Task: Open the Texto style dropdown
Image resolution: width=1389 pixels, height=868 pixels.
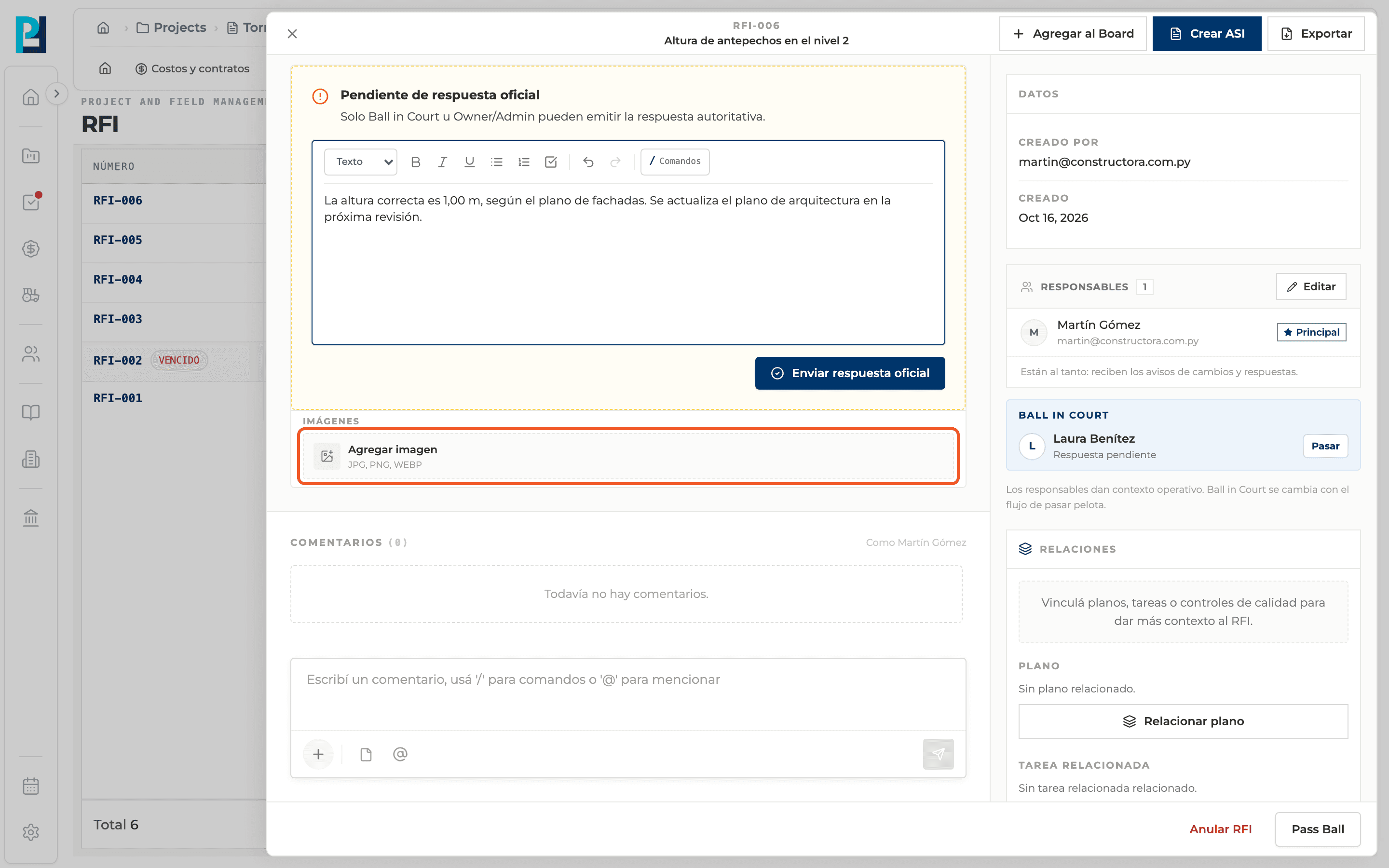Action: (x=360, y=162)
